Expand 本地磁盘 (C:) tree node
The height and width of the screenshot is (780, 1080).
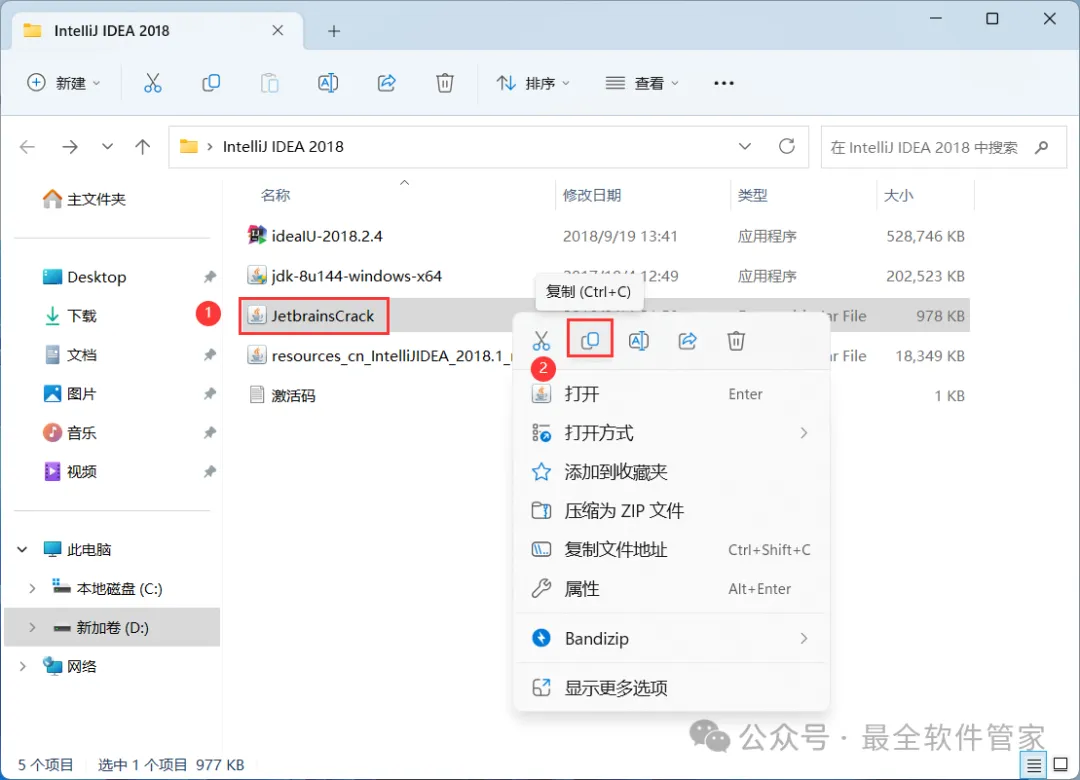point(32,588)
